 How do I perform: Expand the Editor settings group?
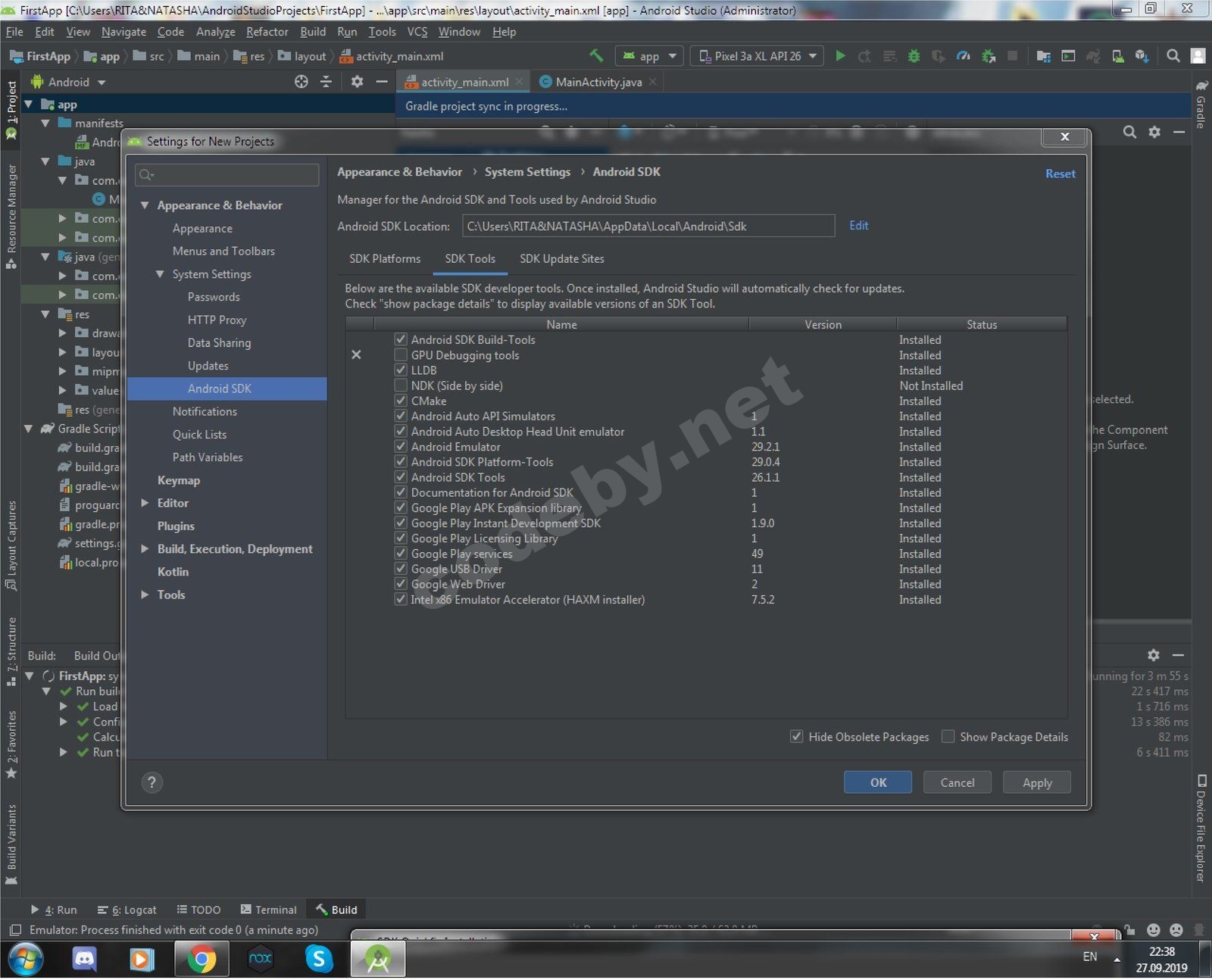coord(145,503)
